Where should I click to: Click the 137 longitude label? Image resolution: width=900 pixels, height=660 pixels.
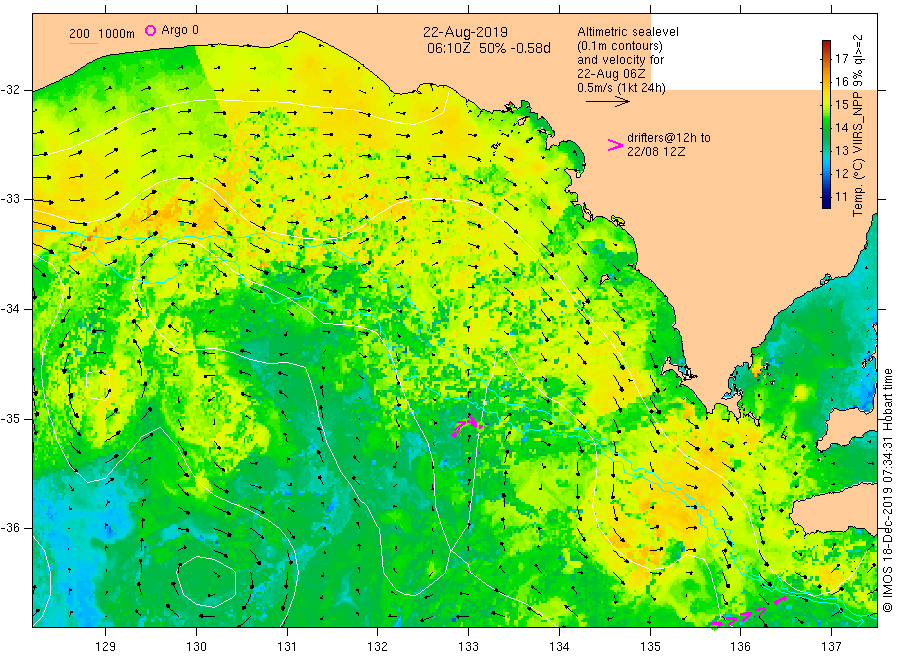tap(831, 647)
